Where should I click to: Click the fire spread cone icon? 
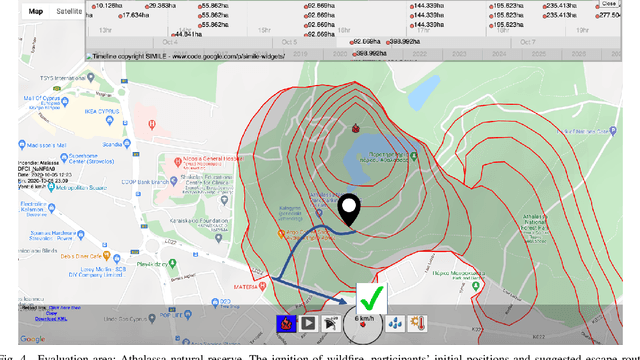pyautogui.click(x=331, y=324)
